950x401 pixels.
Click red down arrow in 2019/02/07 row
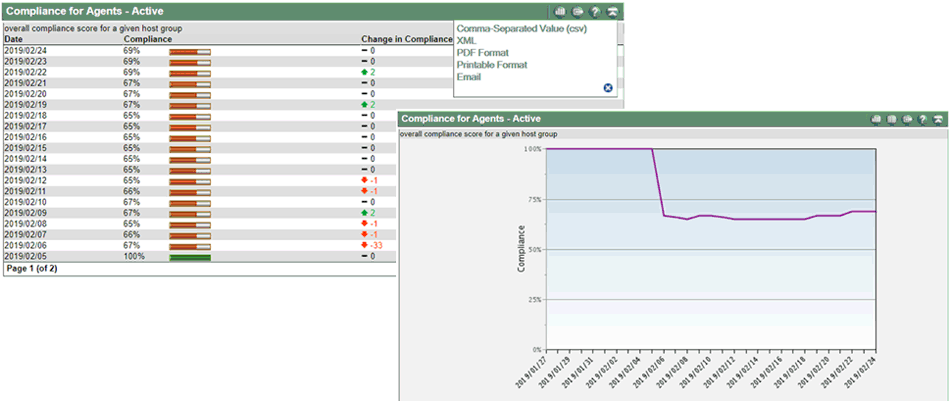[364, 234]
